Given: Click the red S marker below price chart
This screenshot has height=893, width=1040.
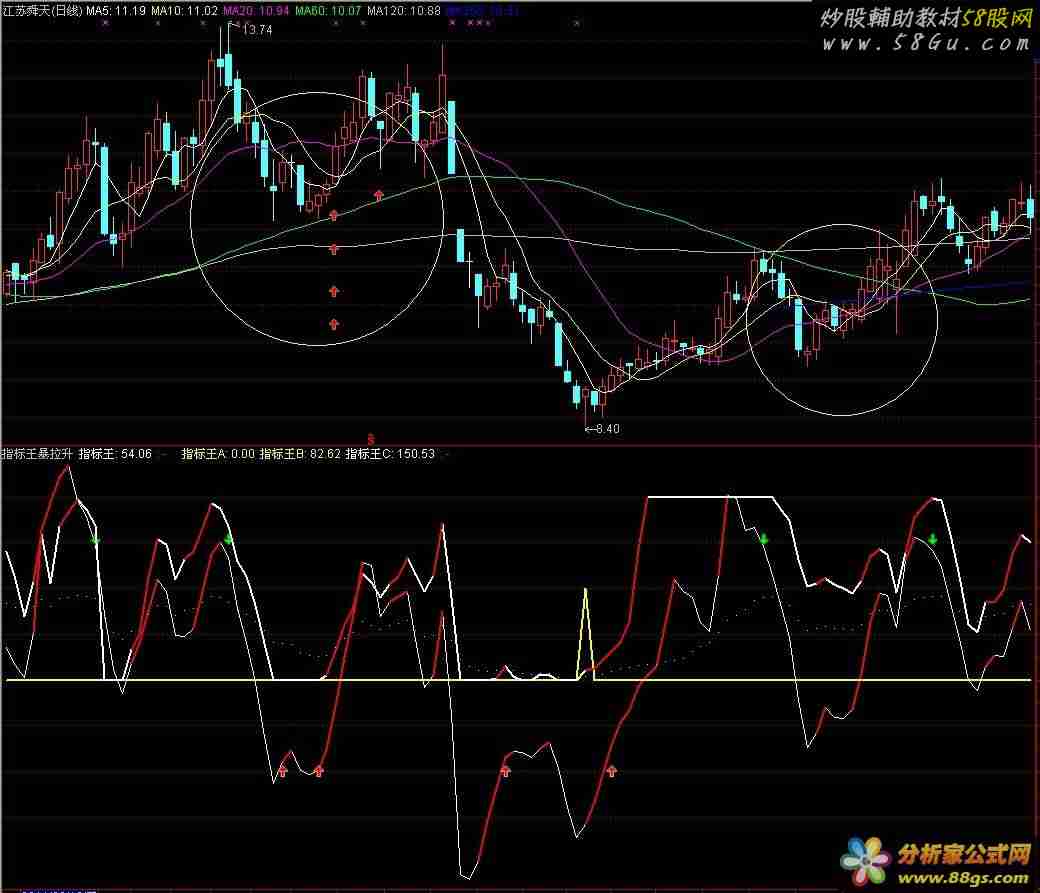Looking at the screenshot, I should click(x=371, y=439).
